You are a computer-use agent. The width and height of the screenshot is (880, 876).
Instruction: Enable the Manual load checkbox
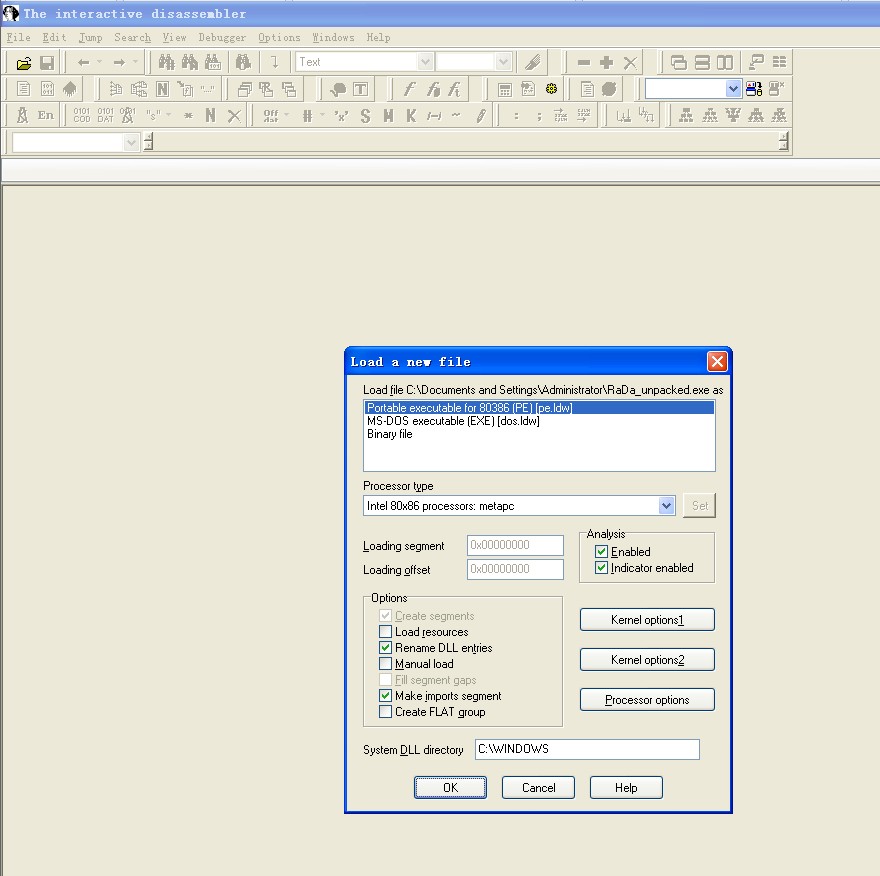[386, 664]
